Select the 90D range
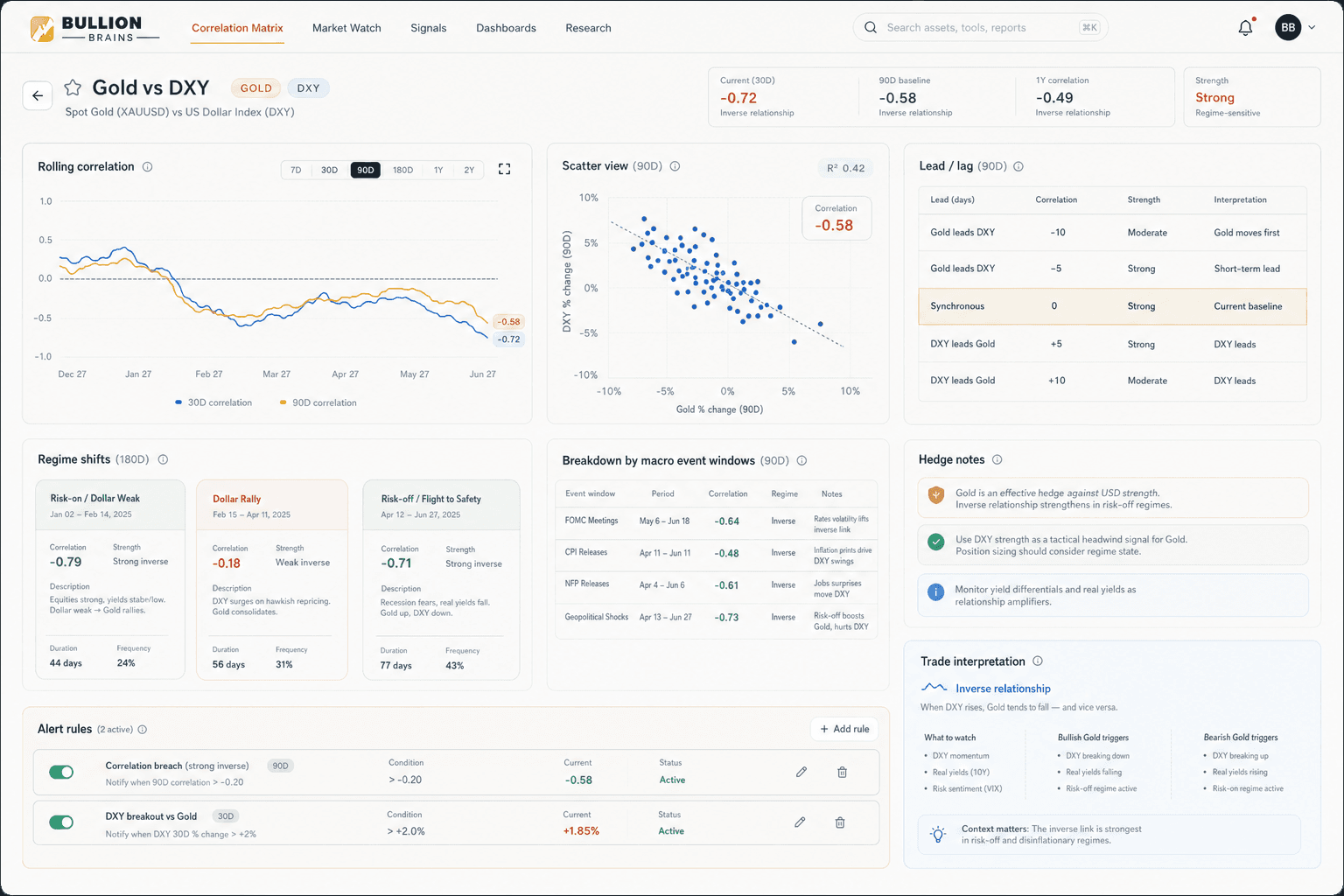 (366, 170)
